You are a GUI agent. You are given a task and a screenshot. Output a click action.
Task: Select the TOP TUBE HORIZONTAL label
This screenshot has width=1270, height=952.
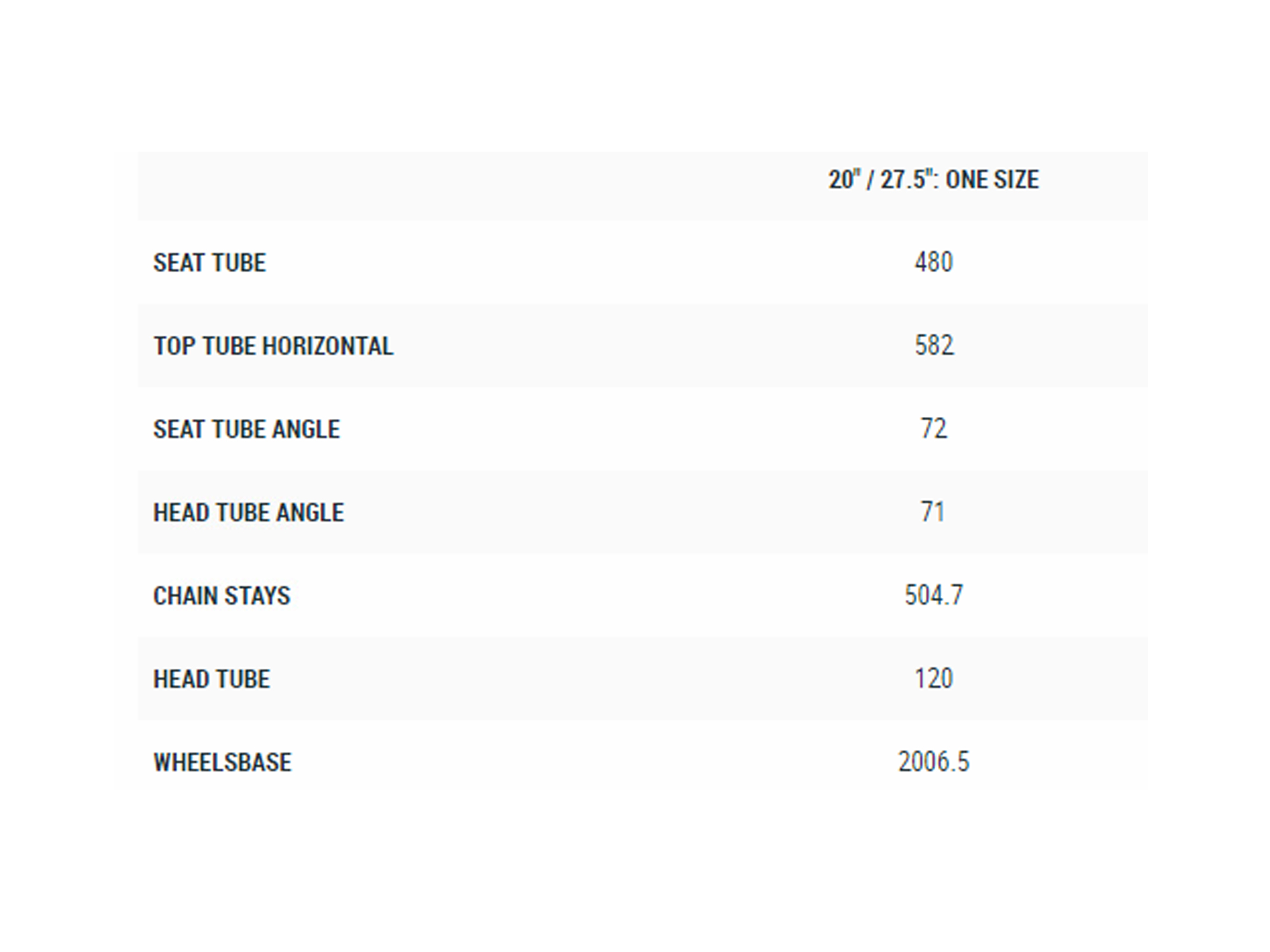pyautogui.click(x=273, y=346)
